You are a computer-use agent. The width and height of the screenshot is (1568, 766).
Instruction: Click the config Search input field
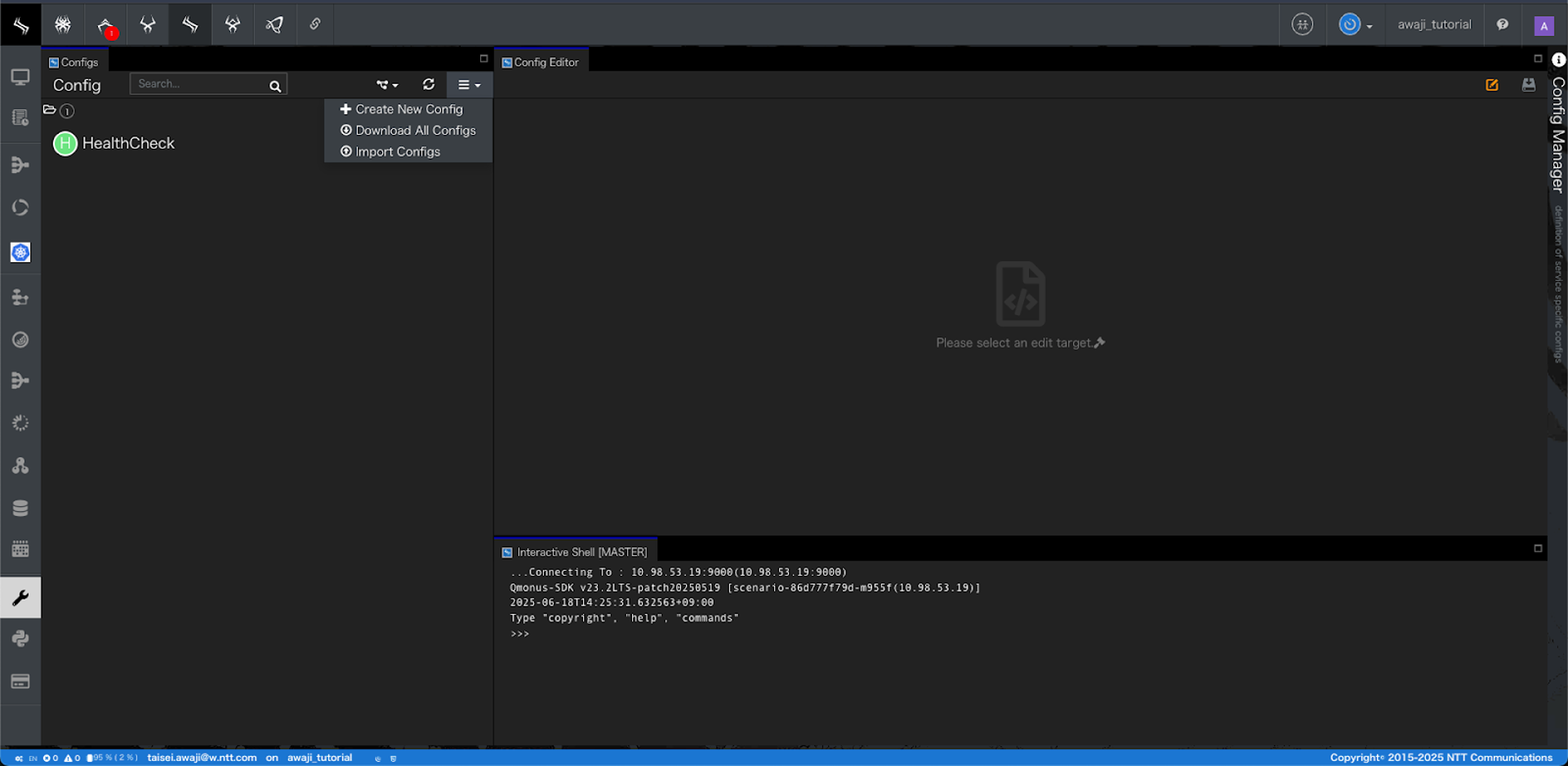click(200, 84)
